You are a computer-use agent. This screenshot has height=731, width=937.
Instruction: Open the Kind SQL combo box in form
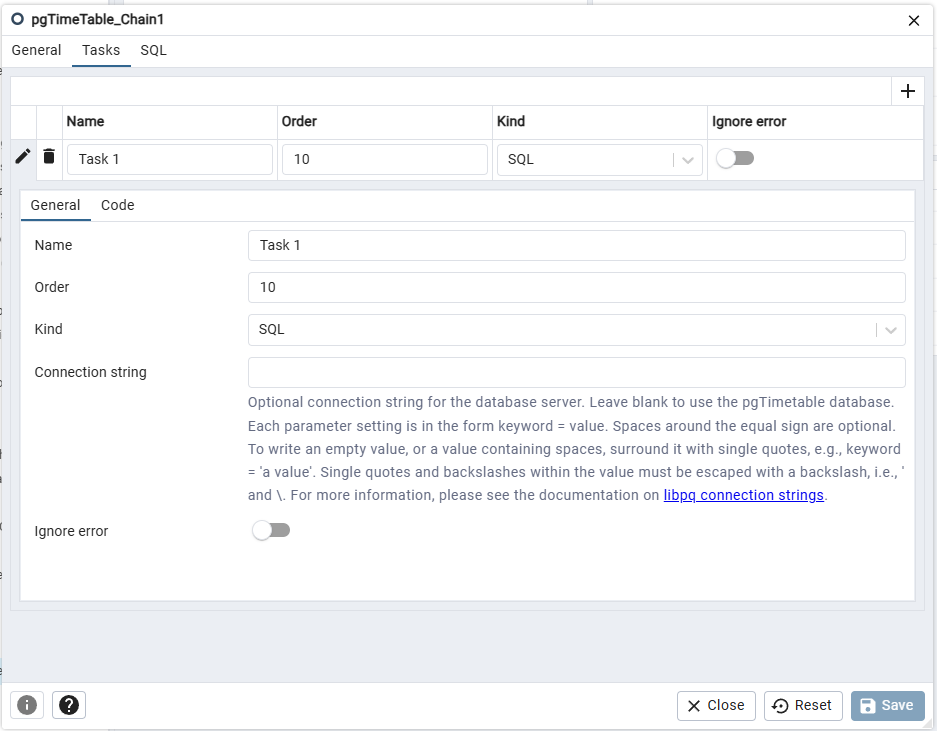tap(576, 330)
